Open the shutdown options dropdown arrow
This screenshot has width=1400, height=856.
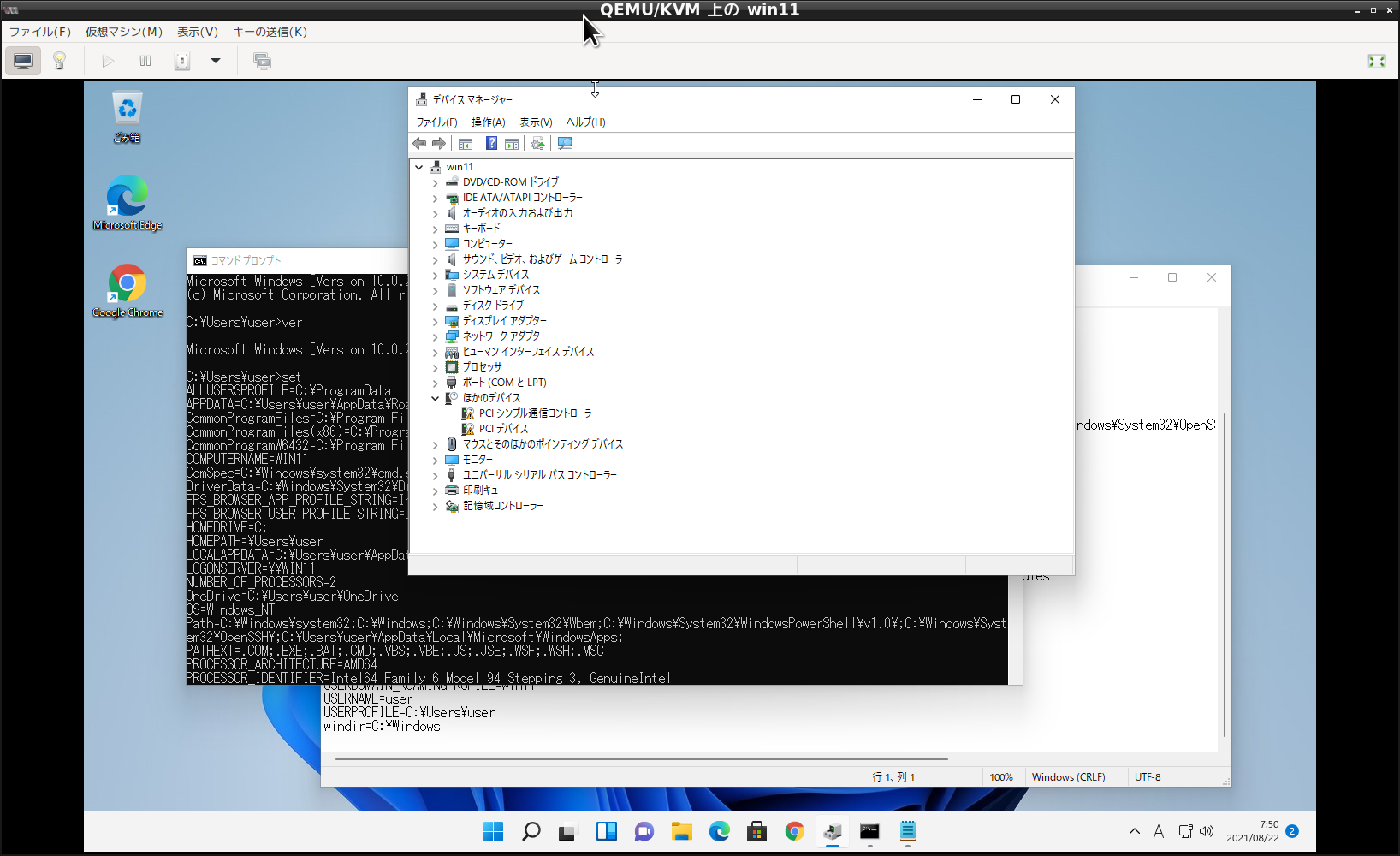[x=216, y=61]
